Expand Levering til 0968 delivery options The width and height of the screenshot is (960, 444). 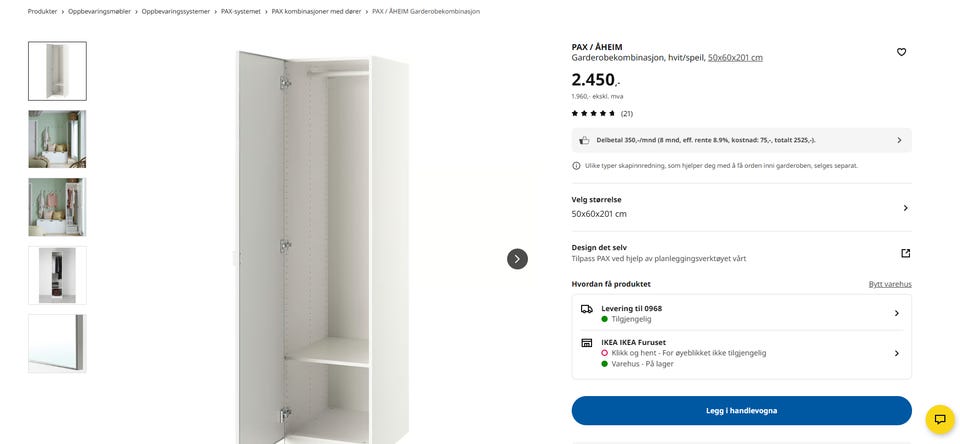(x=896, y=313)
